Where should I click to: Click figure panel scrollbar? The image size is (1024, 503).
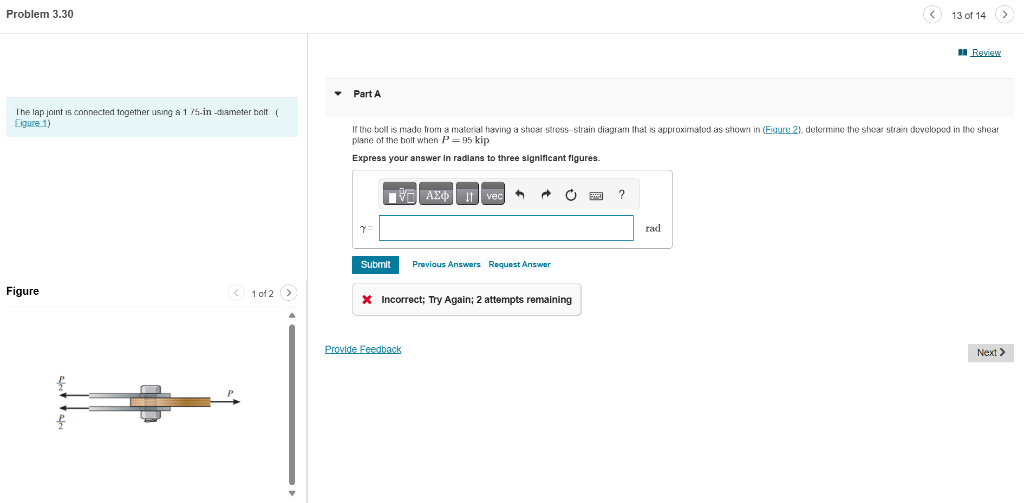tap(292, 404)
